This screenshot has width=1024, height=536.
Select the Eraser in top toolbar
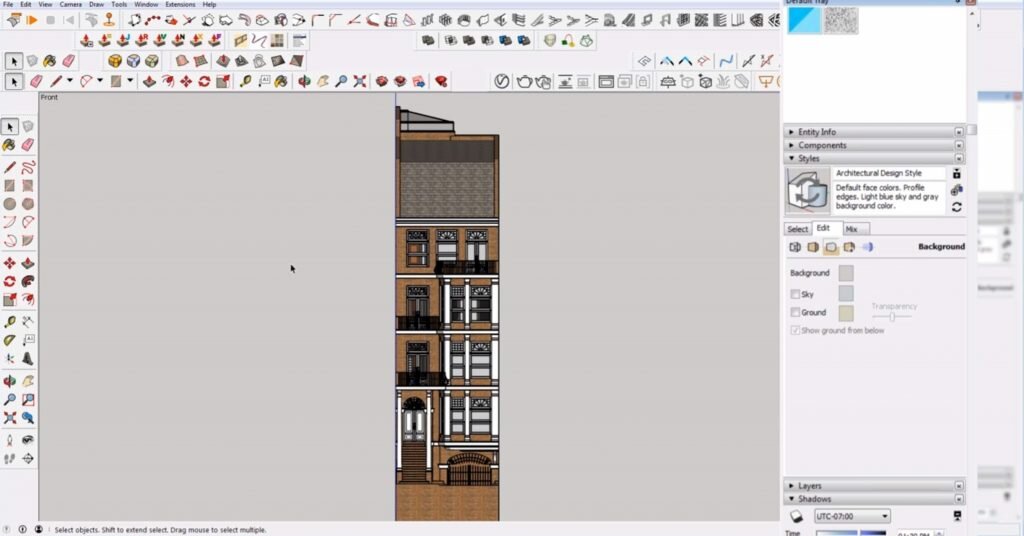(x=36, y=82)
